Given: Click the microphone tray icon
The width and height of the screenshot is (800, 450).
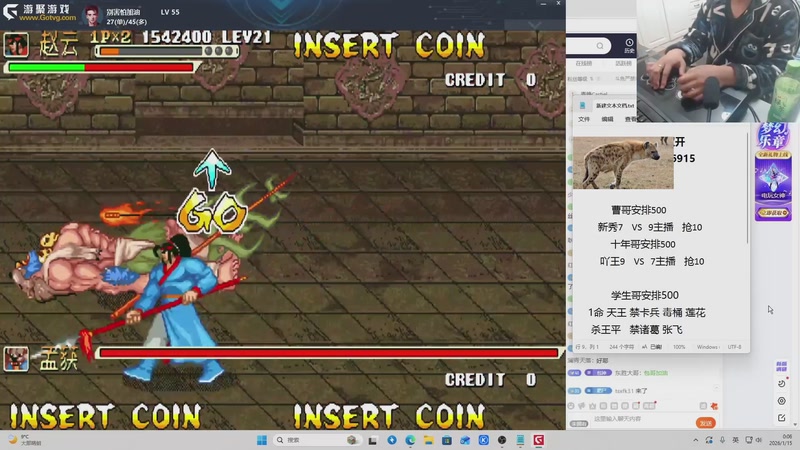Looking at the screenshot, I should pos(722,440).
